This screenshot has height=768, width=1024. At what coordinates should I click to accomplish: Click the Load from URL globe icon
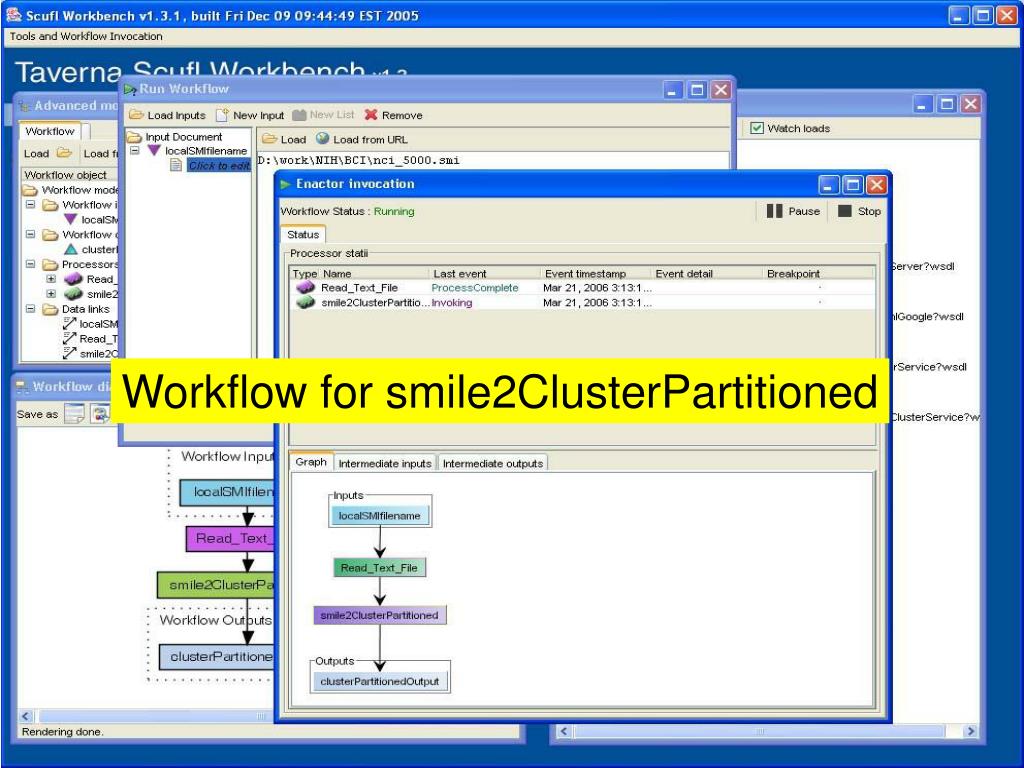[x=323, y=138]
